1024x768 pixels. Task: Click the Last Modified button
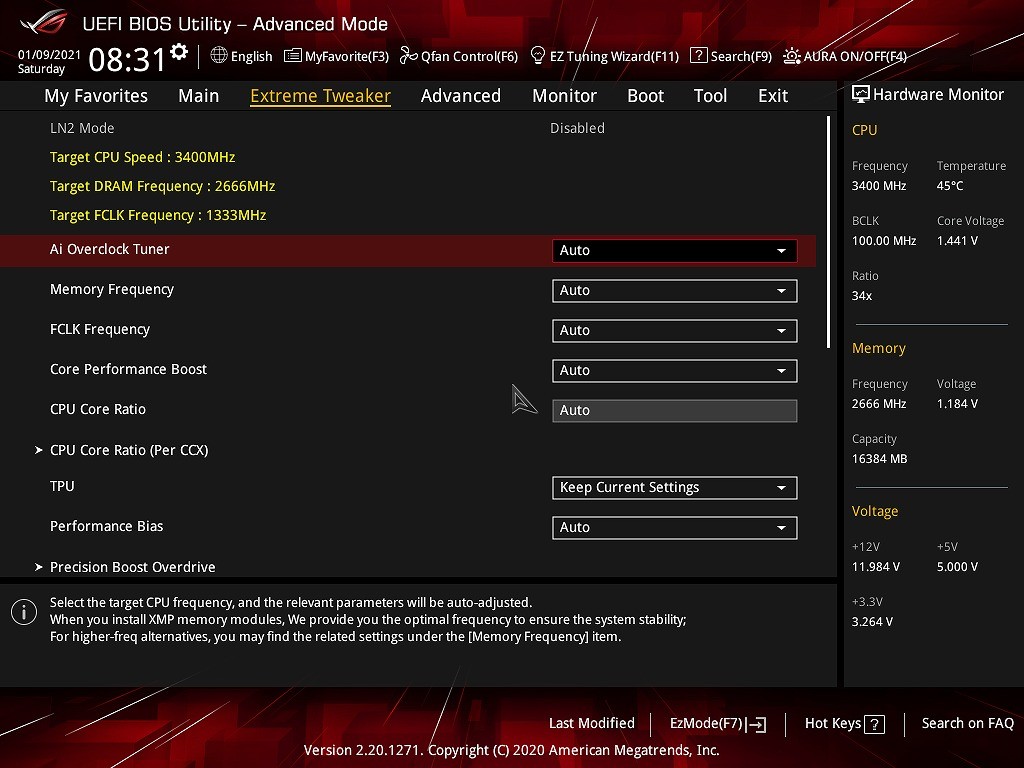591,724
